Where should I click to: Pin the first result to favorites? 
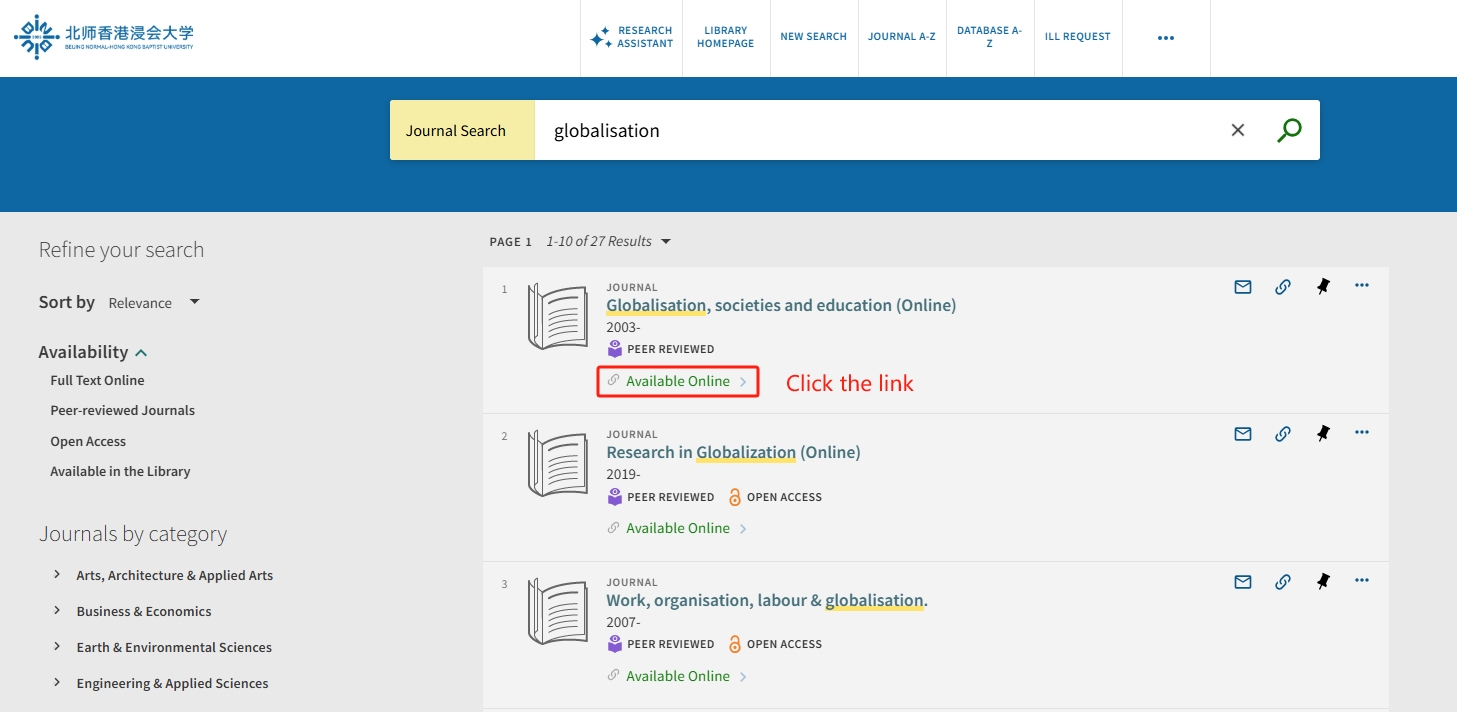[1323, 287]
